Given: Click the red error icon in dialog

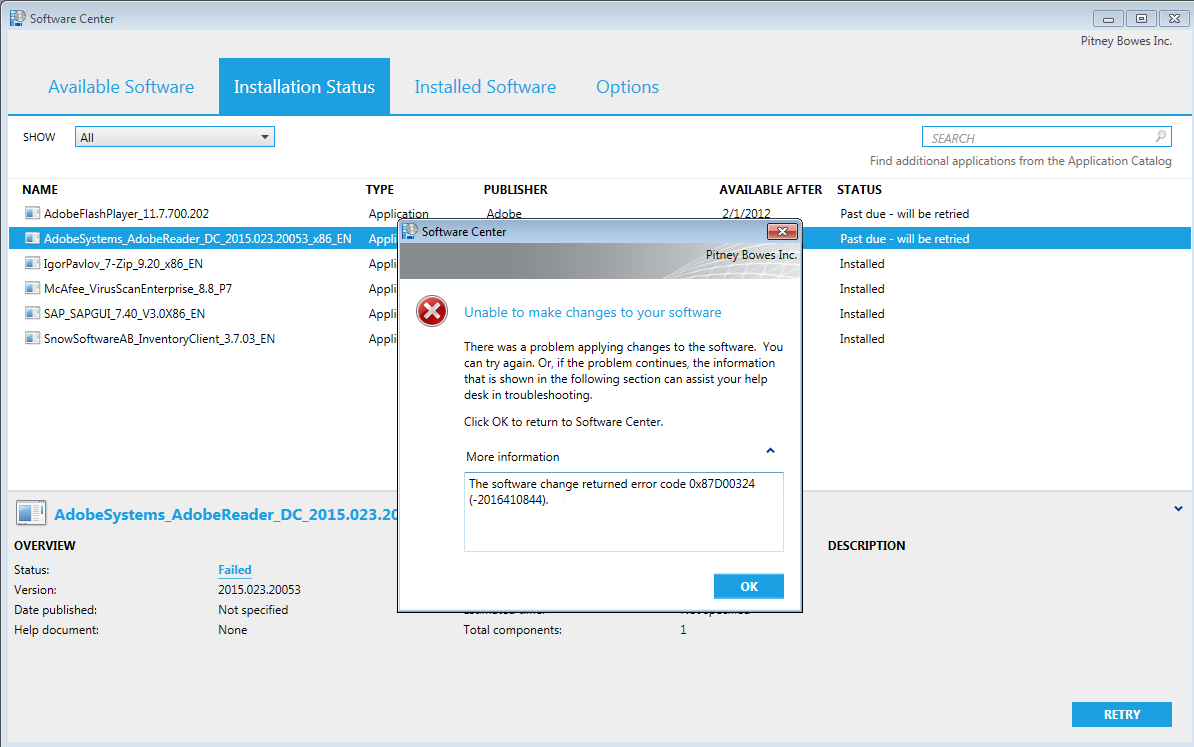Looking at the screenshot, I should [432, 311].
